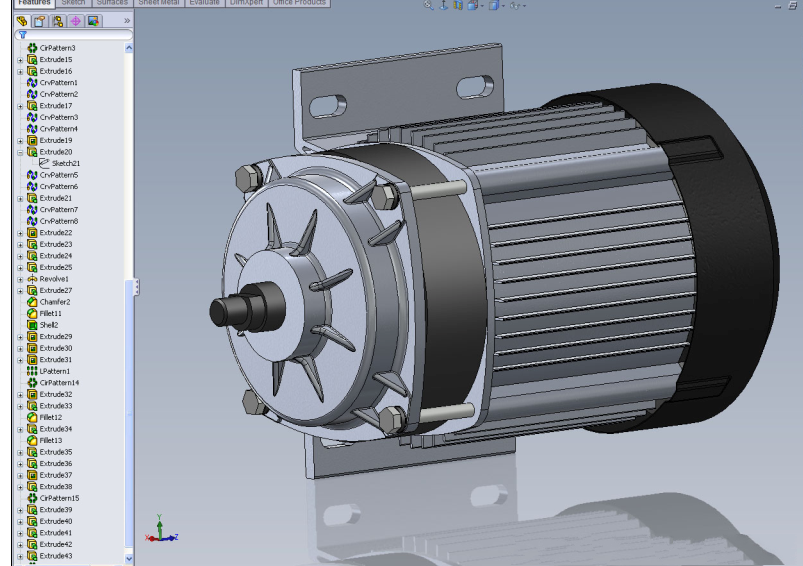Select Extrude25 in the feature tree
The height and width of the screenshot is (566, 803).
click(x=56, y=267)
